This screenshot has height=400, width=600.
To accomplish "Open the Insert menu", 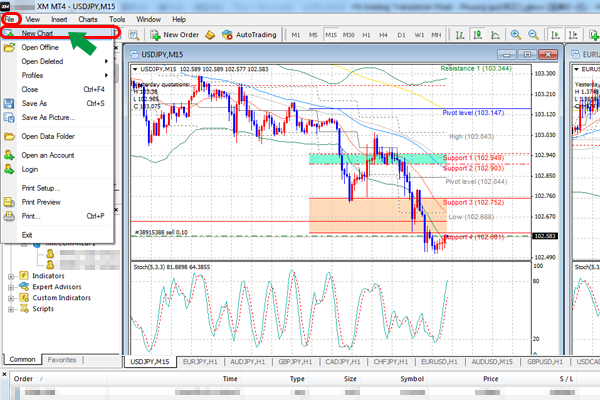I will tap(59, 19).
